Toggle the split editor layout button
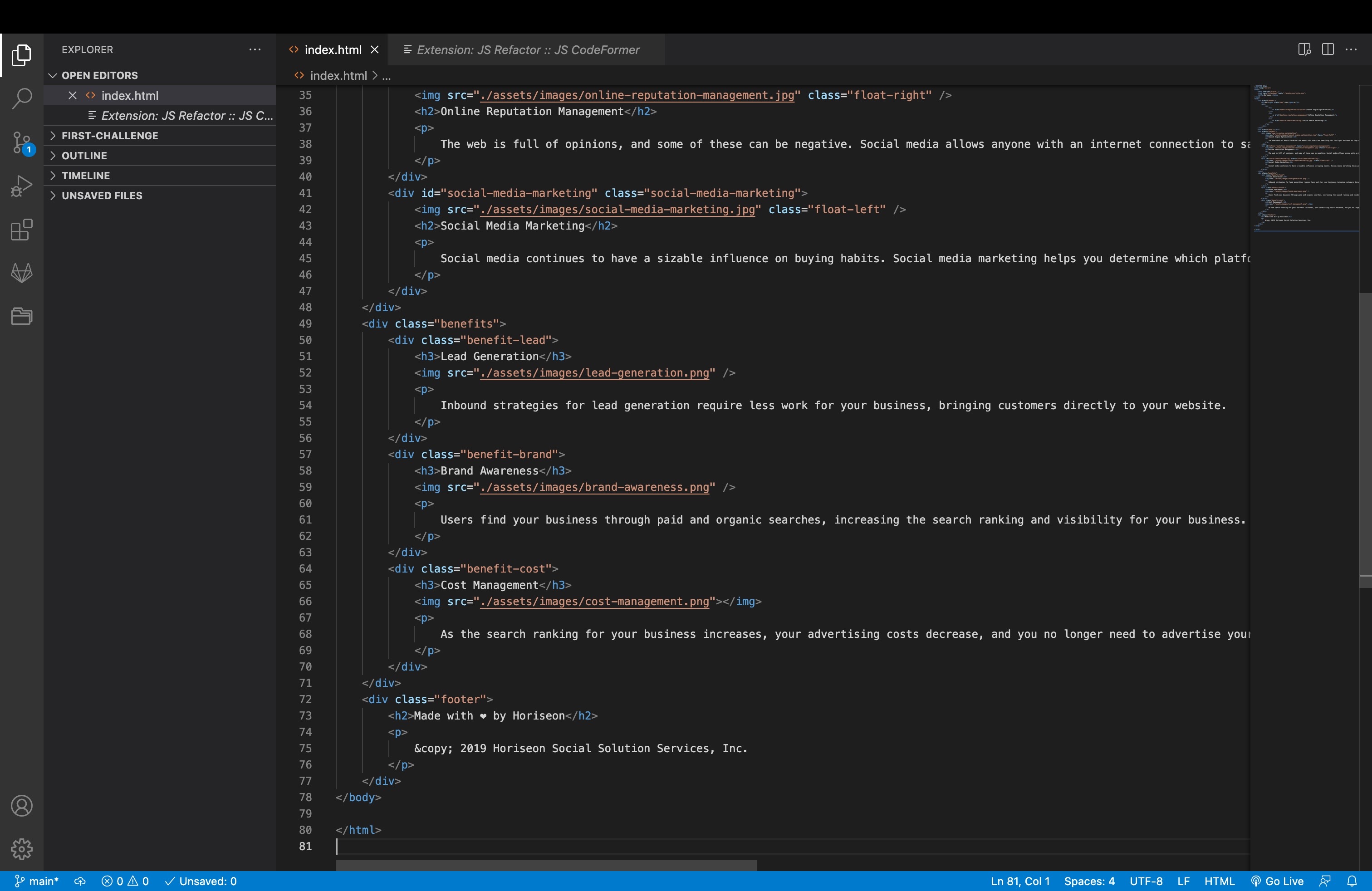 click(x=1328, y=49)
